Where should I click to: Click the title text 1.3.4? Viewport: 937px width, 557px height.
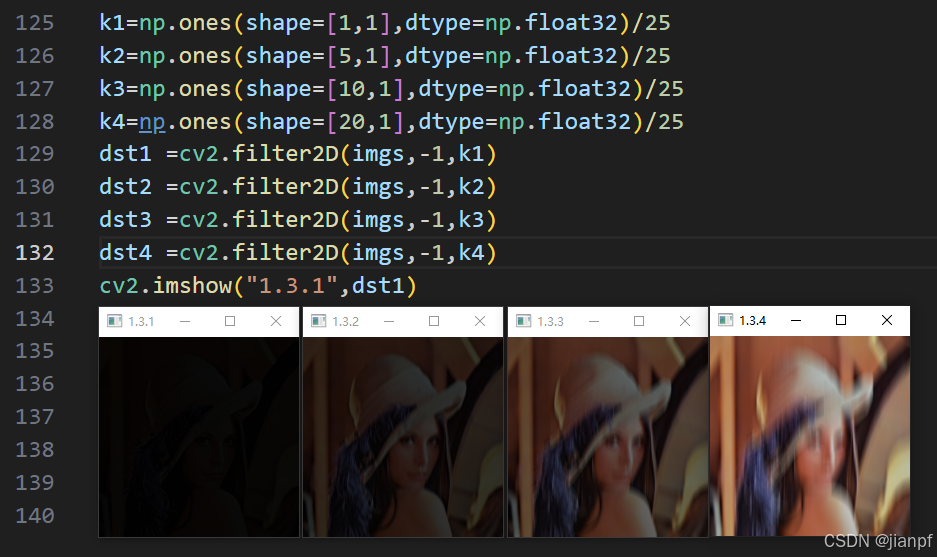(752, 320)
